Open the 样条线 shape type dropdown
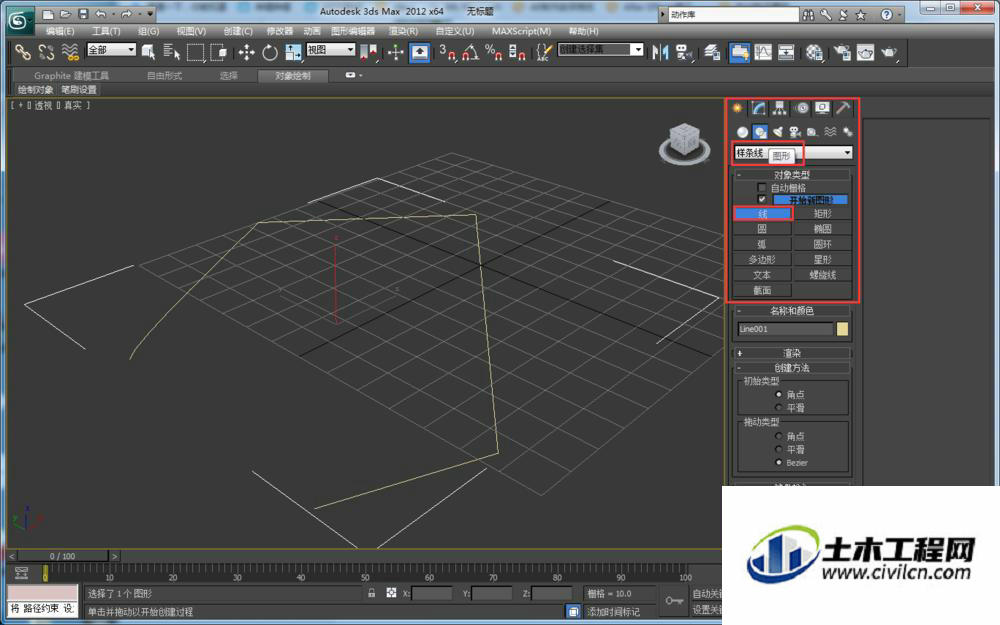 pos(793,152)
